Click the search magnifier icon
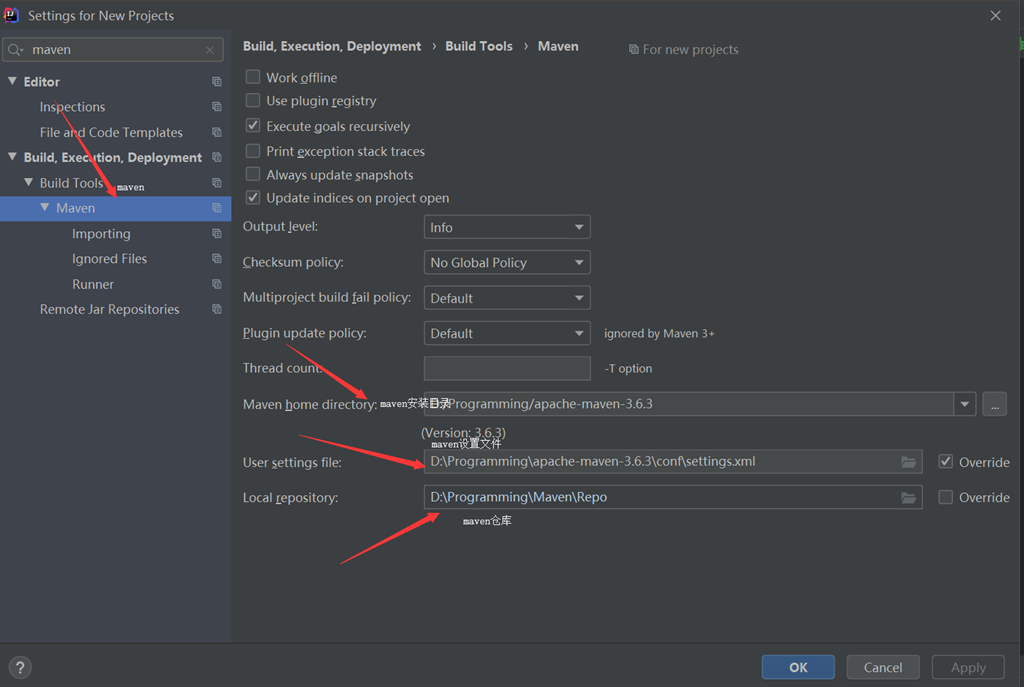Viewport: 1024px width, 687px height. tap(16, 50)
